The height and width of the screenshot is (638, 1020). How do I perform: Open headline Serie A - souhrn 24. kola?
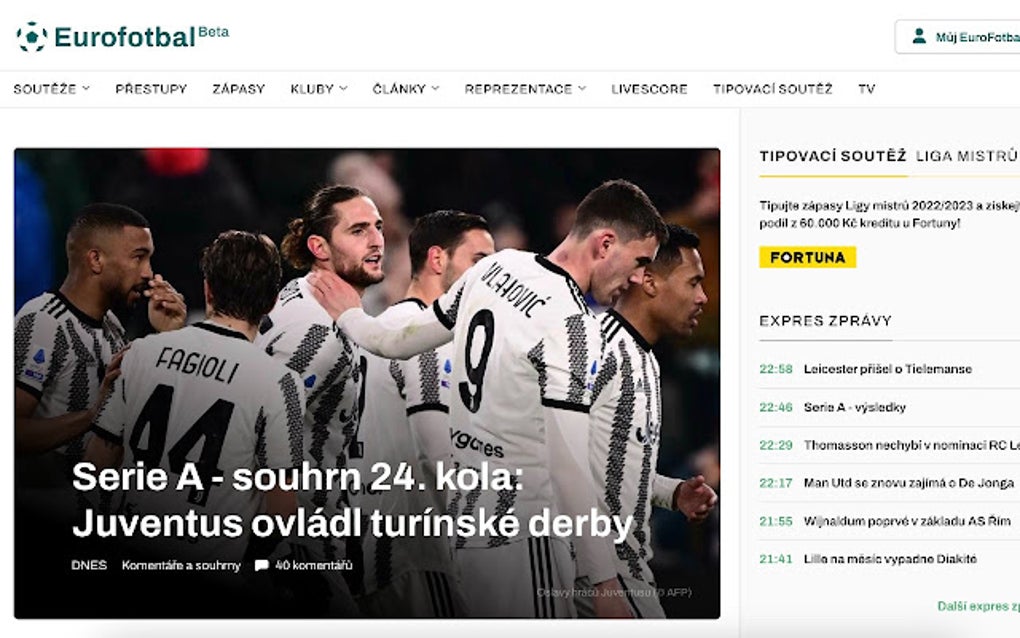(x=352, y=500)
